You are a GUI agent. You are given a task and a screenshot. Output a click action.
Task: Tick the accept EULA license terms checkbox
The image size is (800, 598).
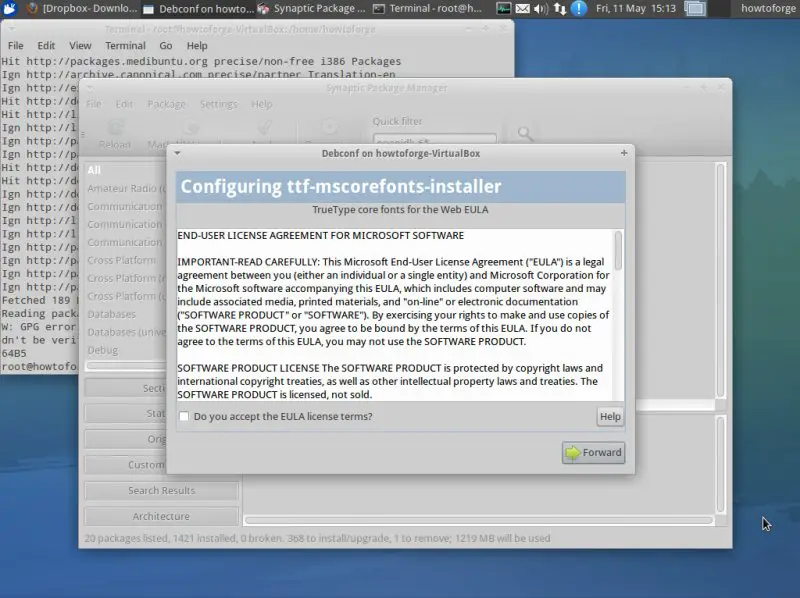(x=184, y=416)
